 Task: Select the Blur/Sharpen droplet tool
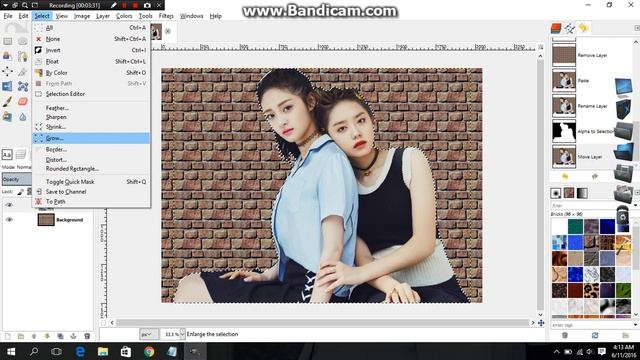coord(22,117)
